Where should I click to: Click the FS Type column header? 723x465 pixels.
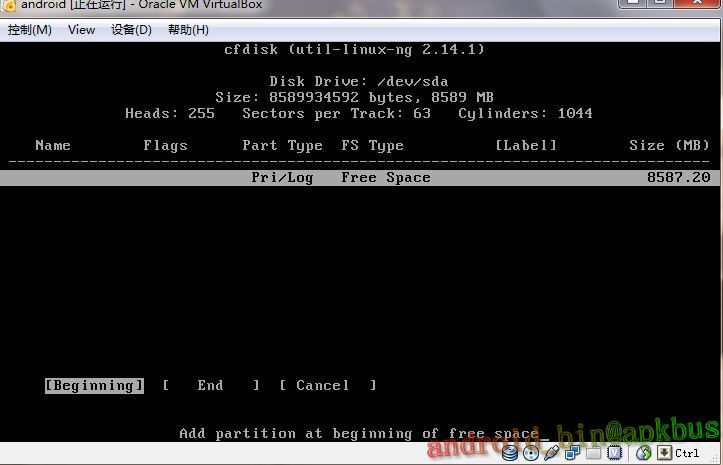[x=373, y=146]
